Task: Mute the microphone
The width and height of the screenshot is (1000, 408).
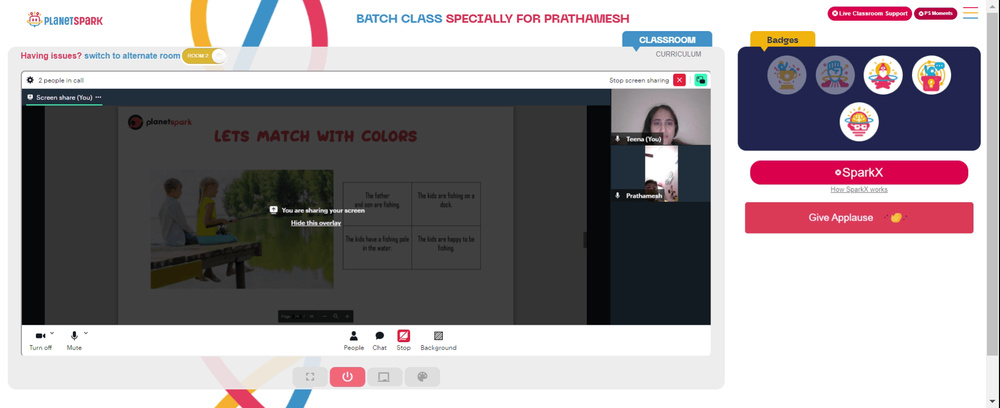Action: click(74, 340)
